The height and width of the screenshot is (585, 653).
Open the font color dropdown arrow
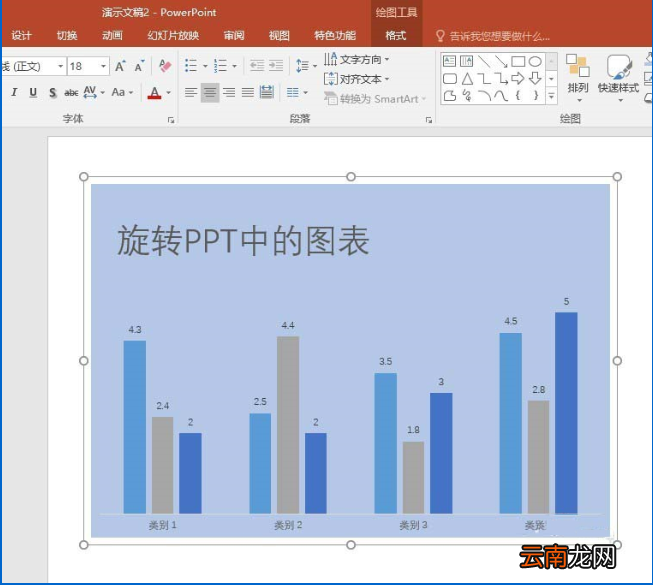(169, 92)
